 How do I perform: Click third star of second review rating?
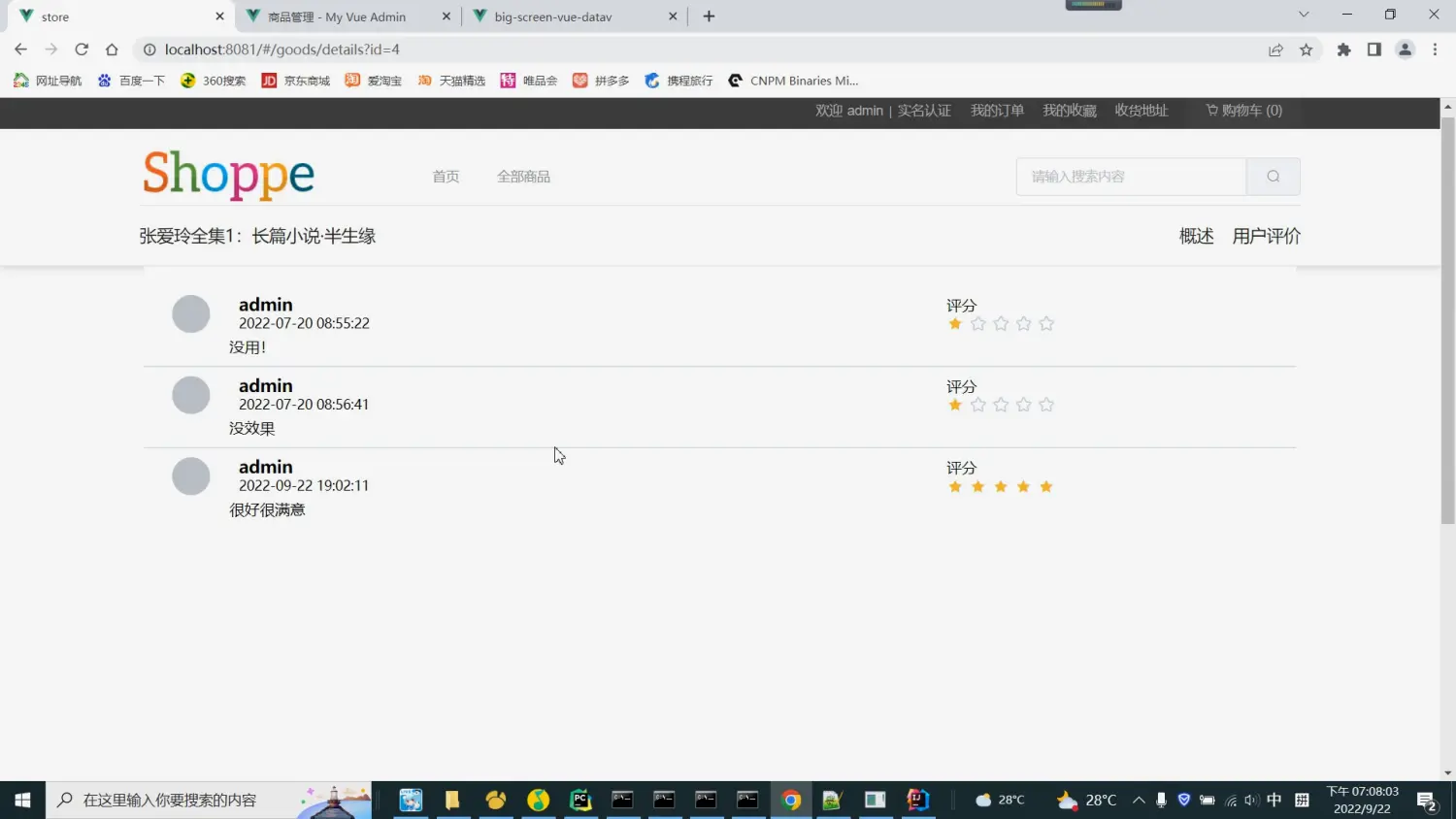[x=1001, y=405]
